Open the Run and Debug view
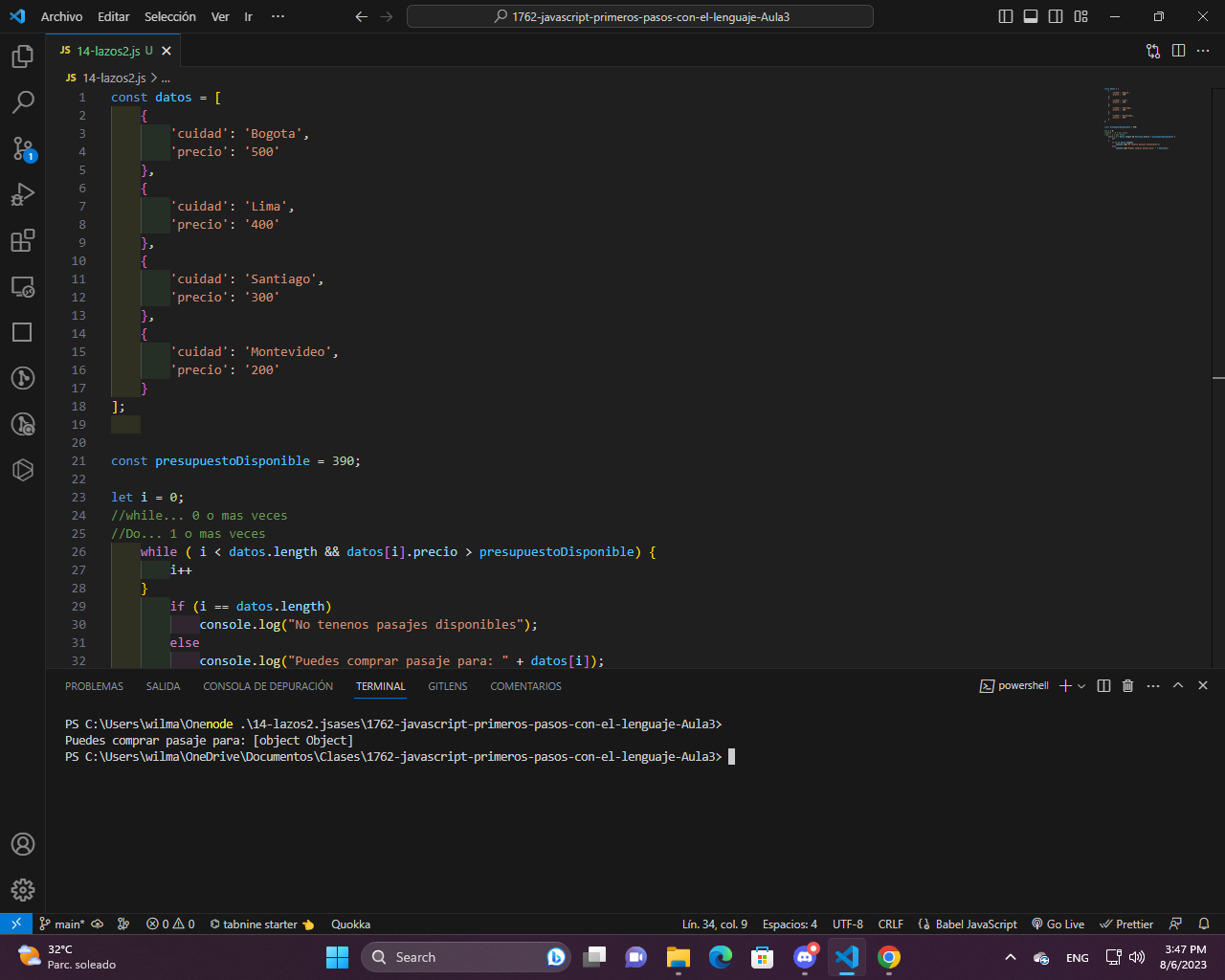 tap(23, 194)
